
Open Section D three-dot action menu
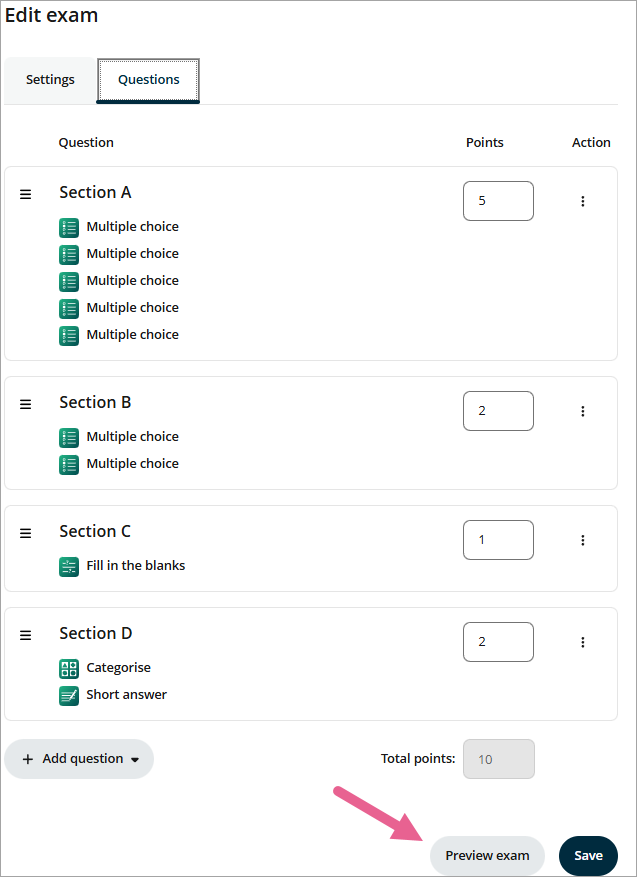click(583, 642)
